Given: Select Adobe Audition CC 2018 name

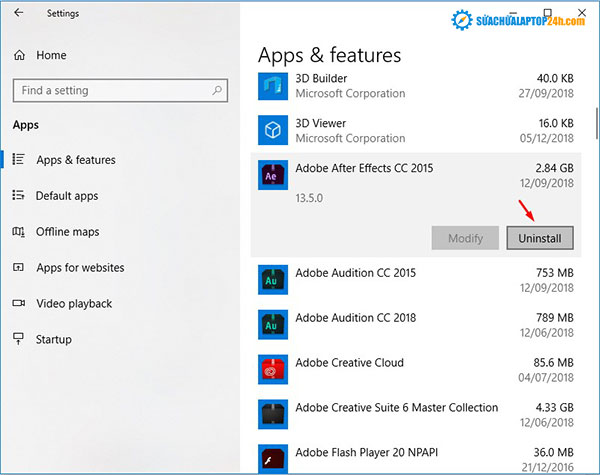Looking at the screenshot, I should coord(355,318).
